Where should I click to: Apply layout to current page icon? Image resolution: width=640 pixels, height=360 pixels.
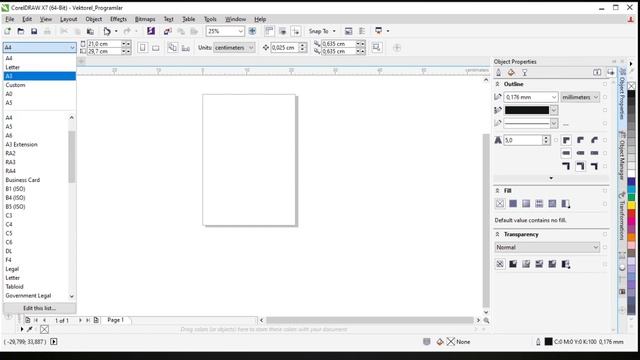(186, 48)
